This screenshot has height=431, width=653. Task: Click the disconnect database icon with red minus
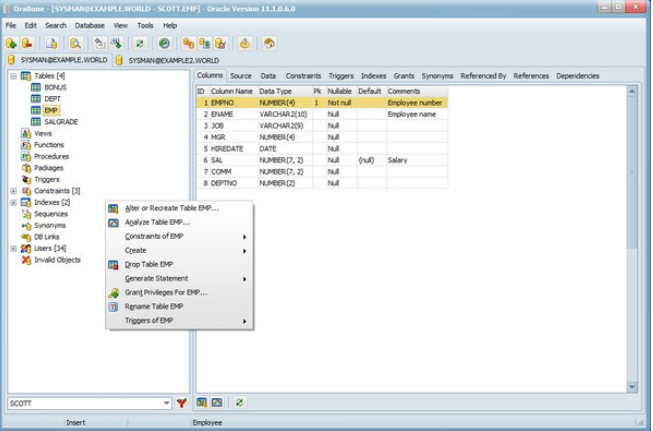coord(27,43)
